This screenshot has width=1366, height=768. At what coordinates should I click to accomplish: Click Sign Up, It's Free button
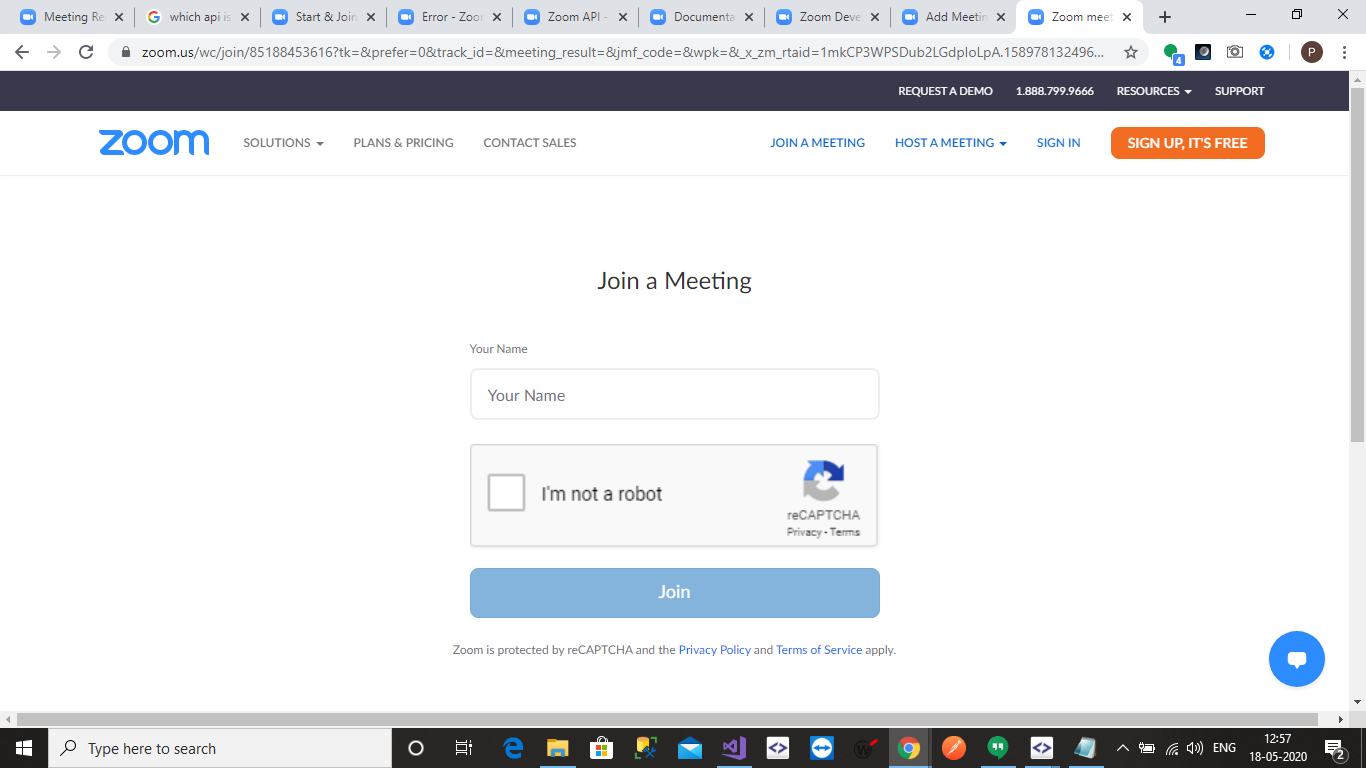1187,143
